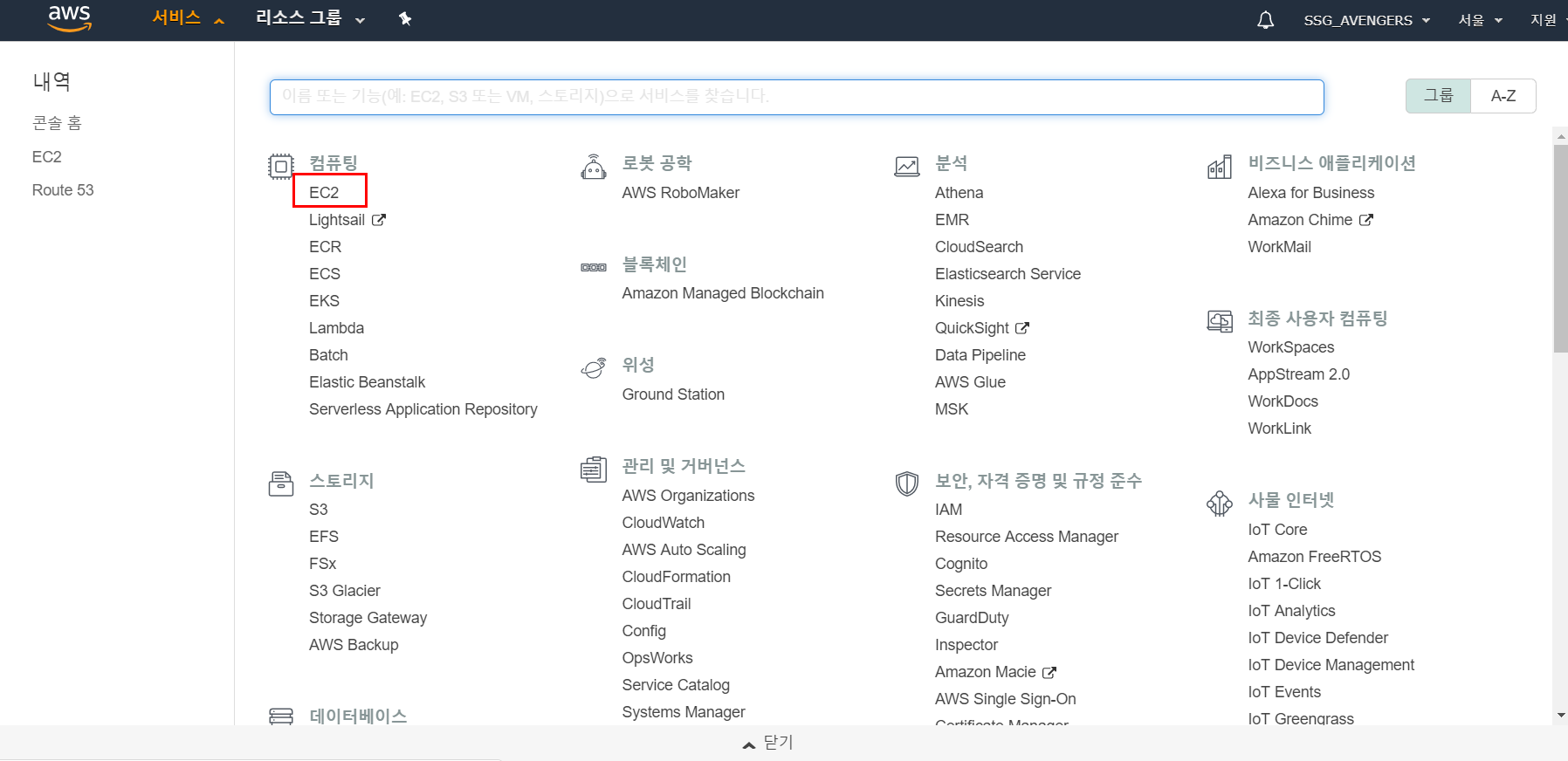
Task: Open WorkSpaces service
Action: [x=1290, y=347]
